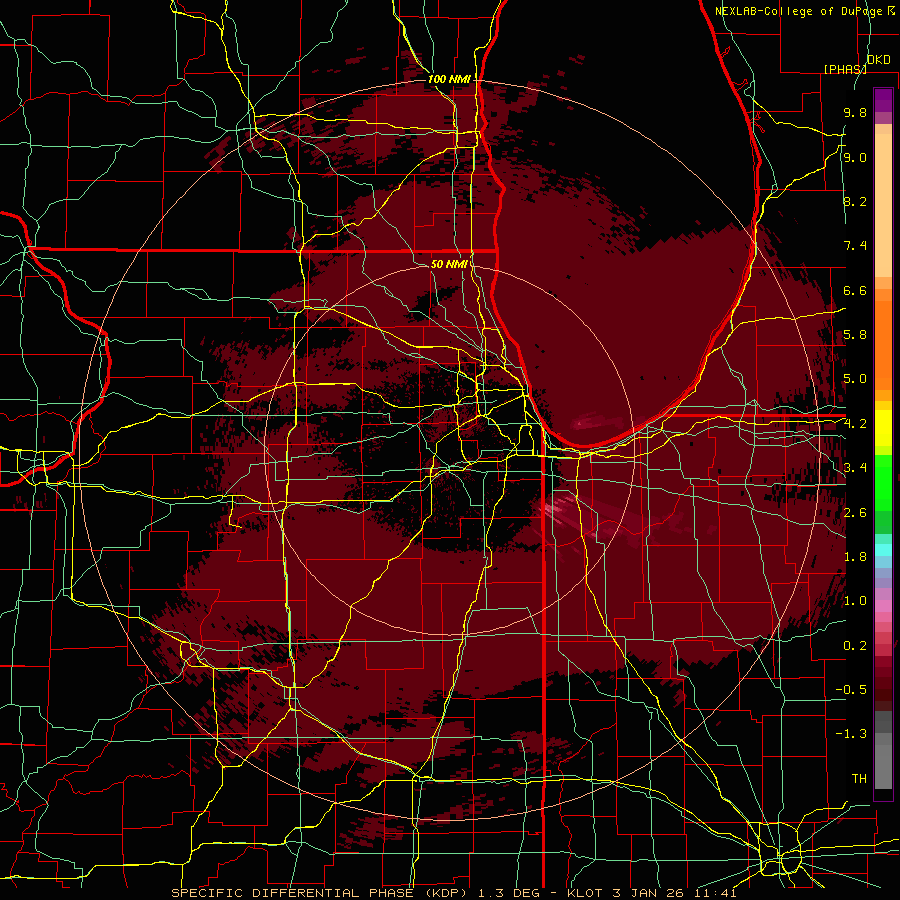This screenshot has width=900, height=900.
Task: Click the 0.2 scale value label
Action: [x=855, y=646]
